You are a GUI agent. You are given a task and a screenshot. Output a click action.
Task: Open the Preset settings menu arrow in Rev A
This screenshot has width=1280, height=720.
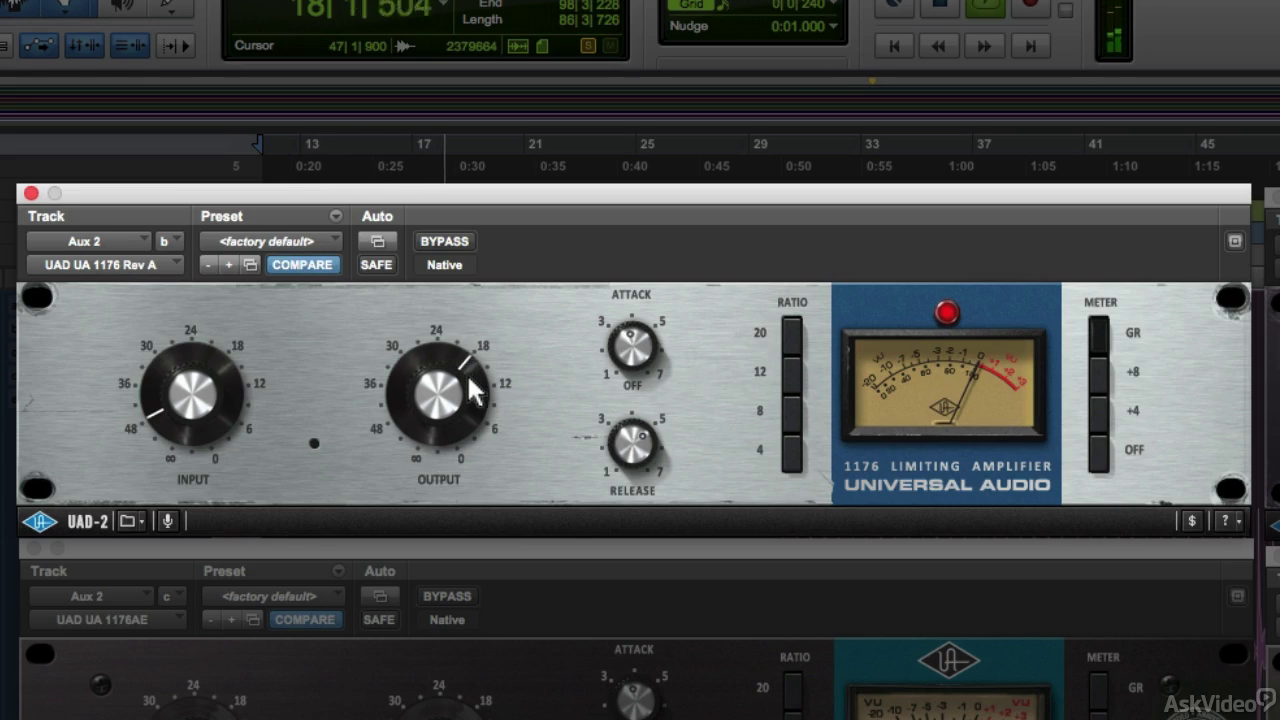click(335, 216)
